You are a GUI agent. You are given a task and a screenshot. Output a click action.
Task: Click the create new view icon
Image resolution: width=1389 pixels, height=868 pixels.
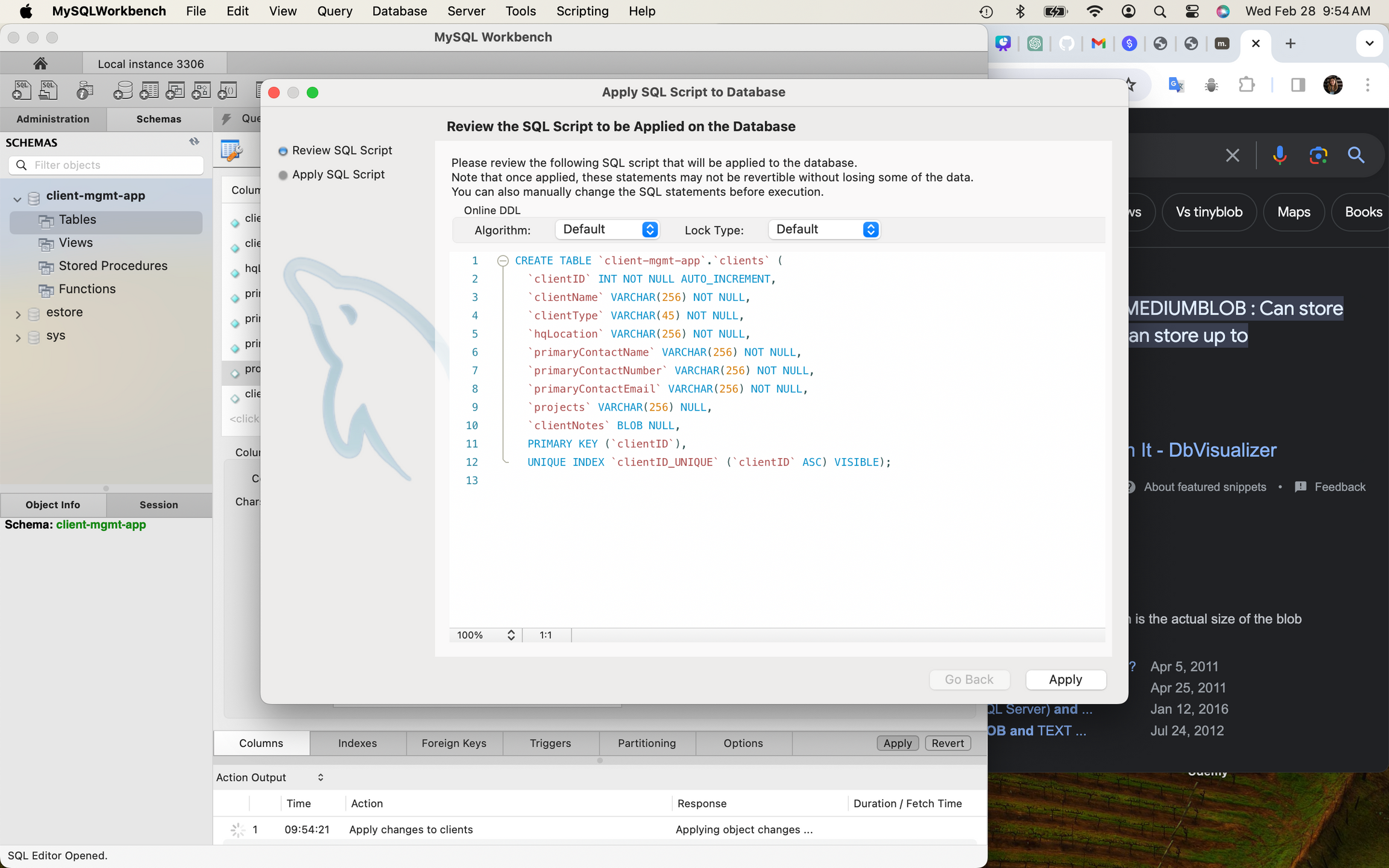175,90
